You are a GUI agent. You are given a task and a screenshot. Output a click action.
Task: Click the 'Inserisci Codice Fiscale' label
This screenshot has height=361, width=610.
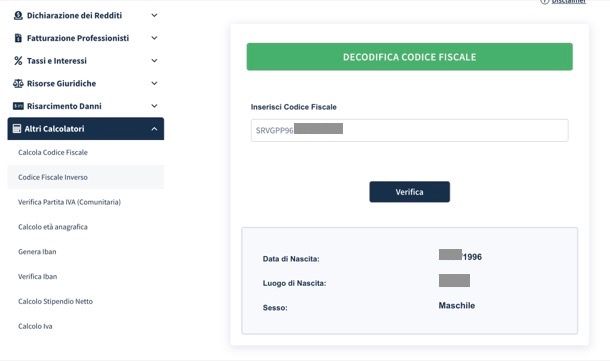tap(294, 107)
